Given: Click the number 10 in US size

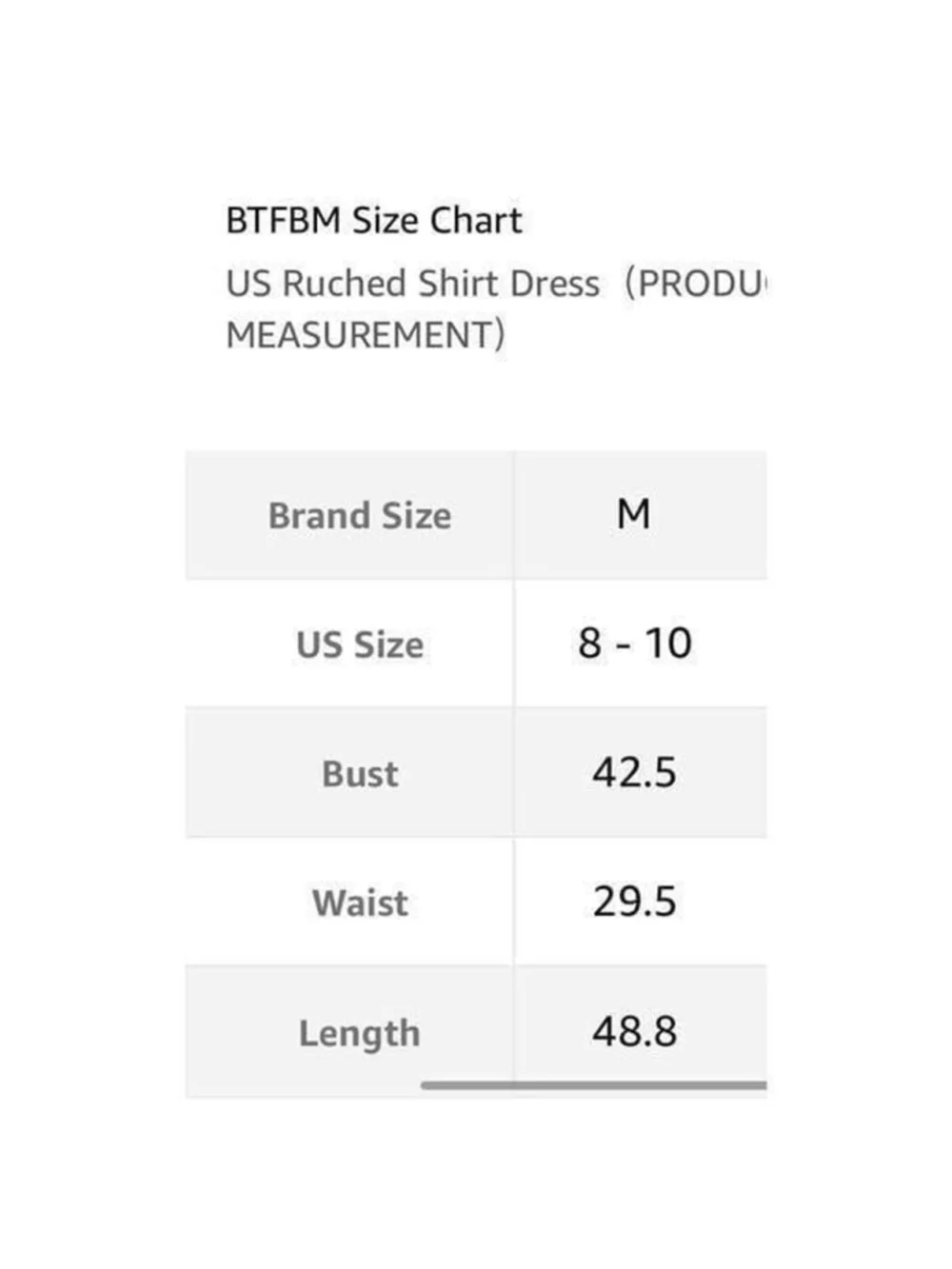Looking at the screenshot, I should coord(668,644).
